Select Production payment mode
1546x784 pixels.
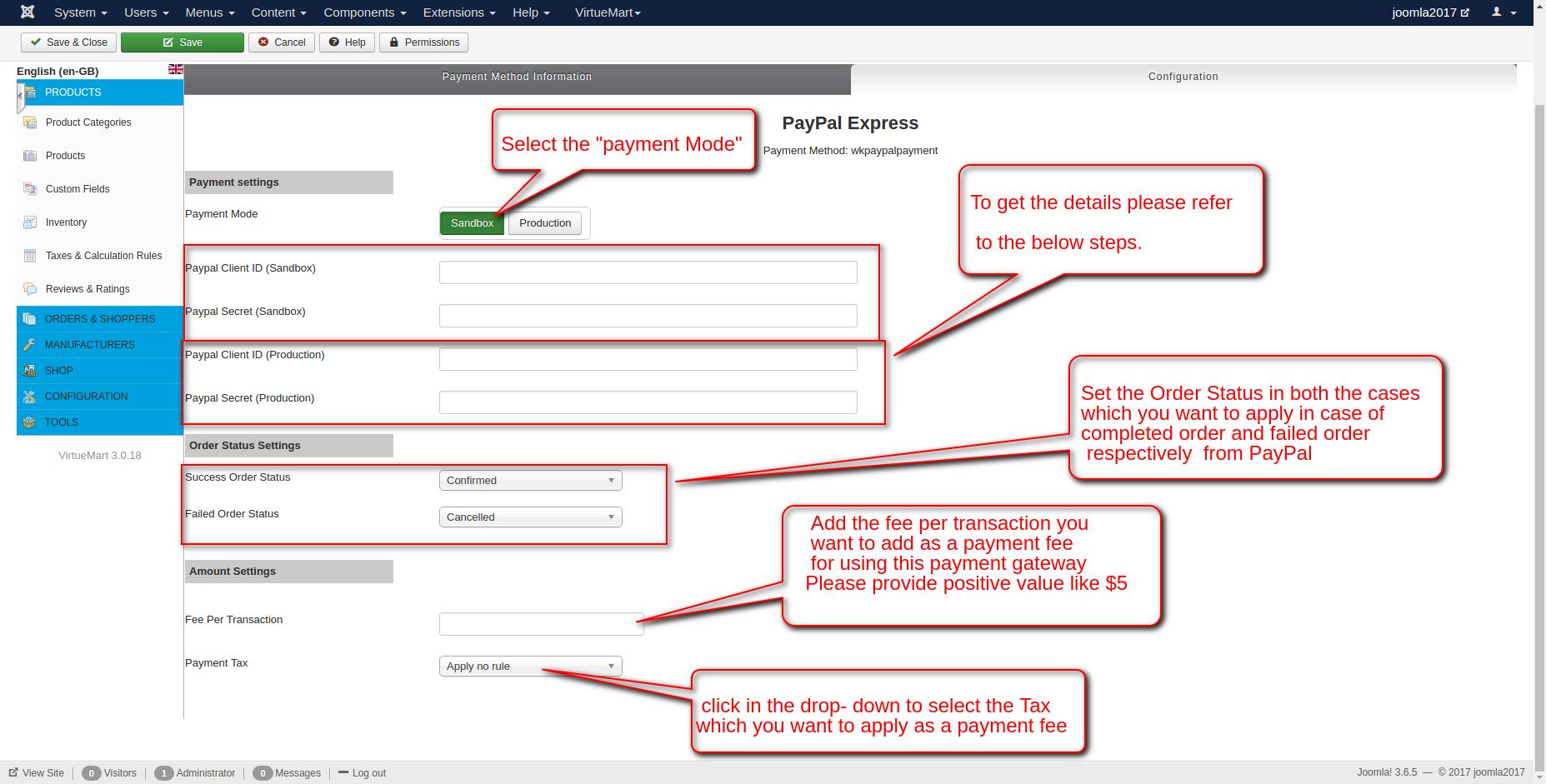pyautogui.click(x=545, y=223)
